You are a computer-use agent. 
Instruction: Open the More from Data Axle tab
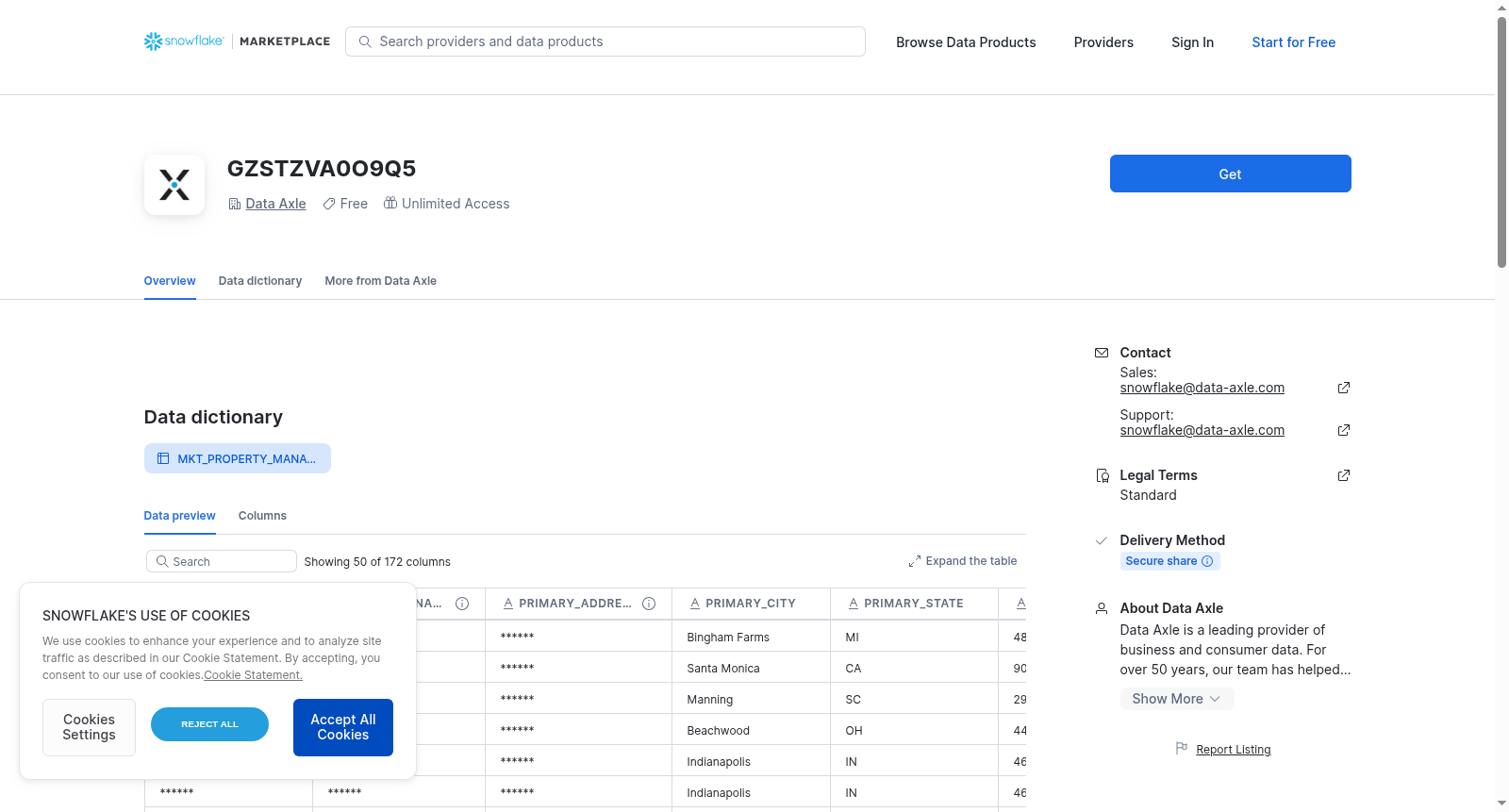click(x=381, y=281)
